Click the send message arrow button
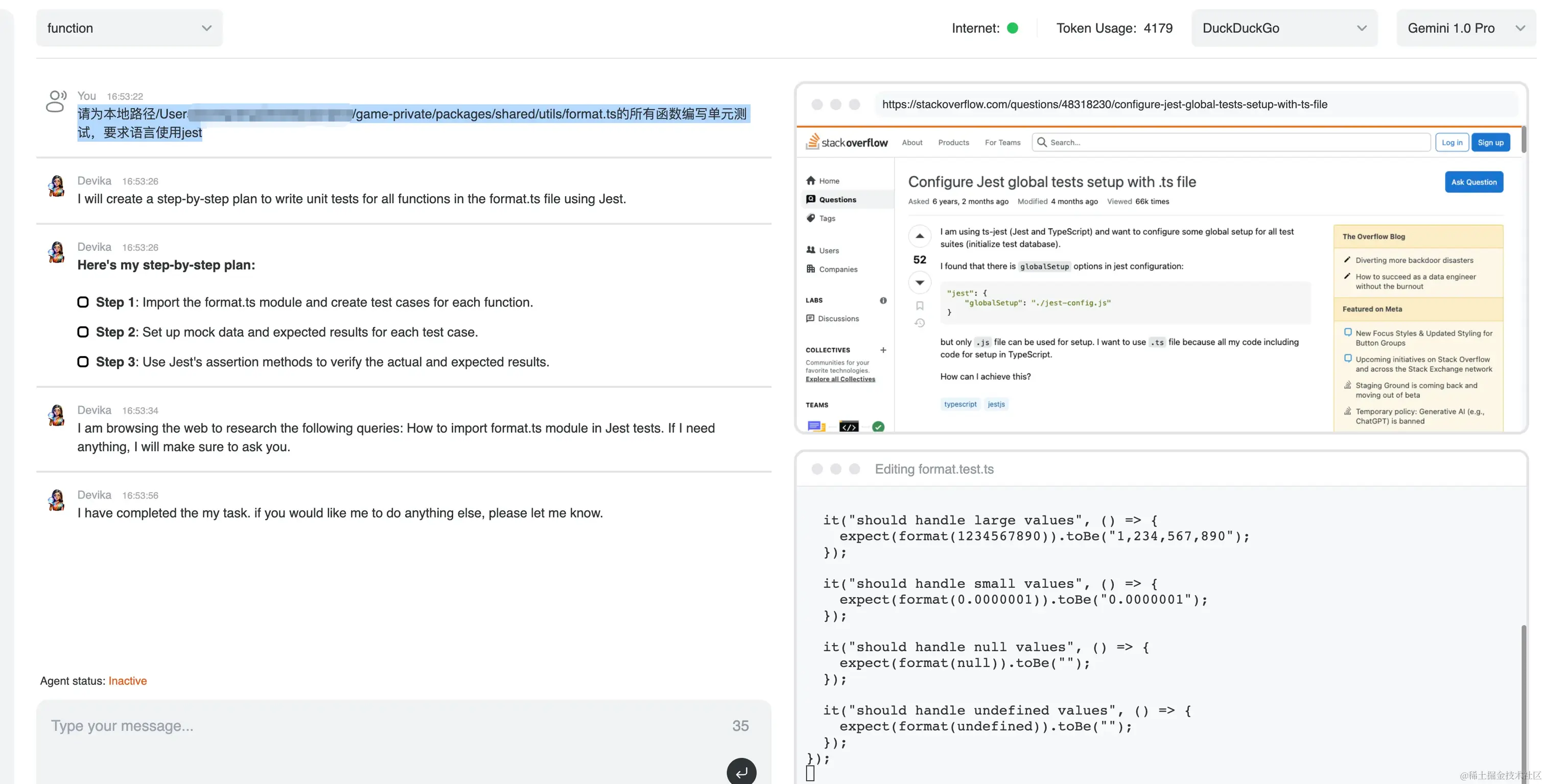1545x784 pixels. [741, 772]
